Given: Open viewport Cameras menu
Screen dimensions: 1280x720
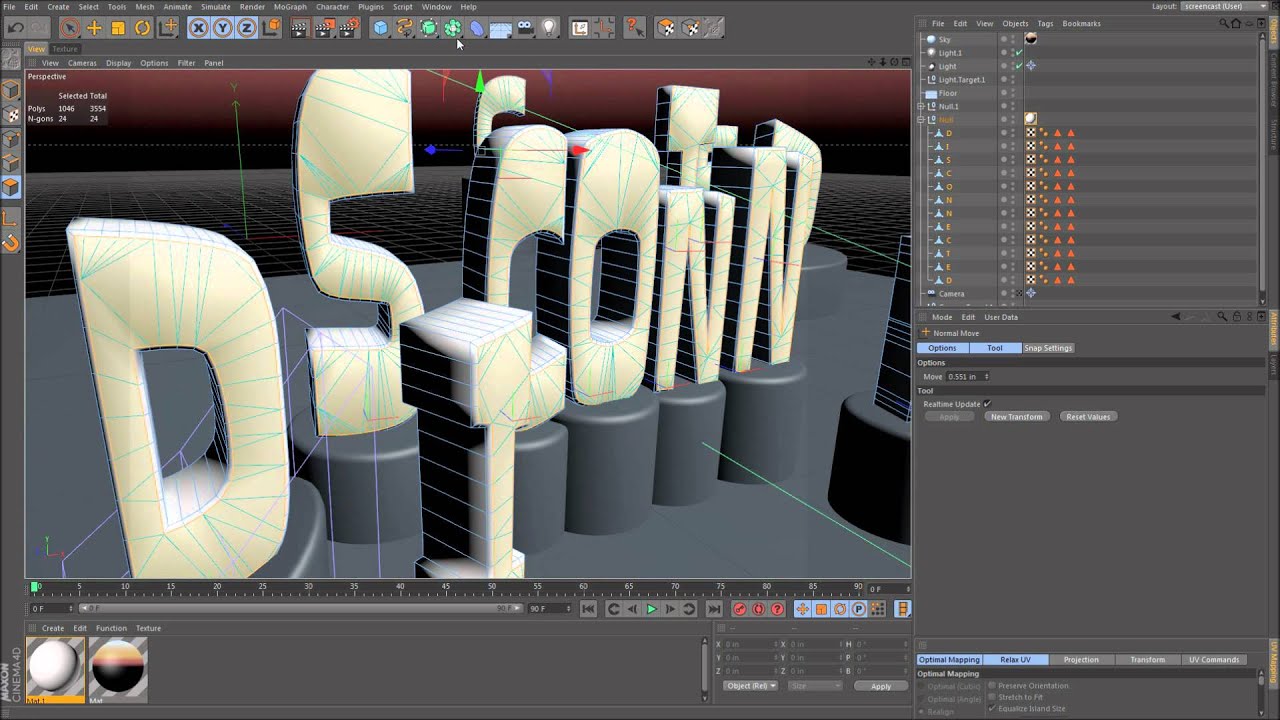Looking at the screenshot, I should click(82, 63).
